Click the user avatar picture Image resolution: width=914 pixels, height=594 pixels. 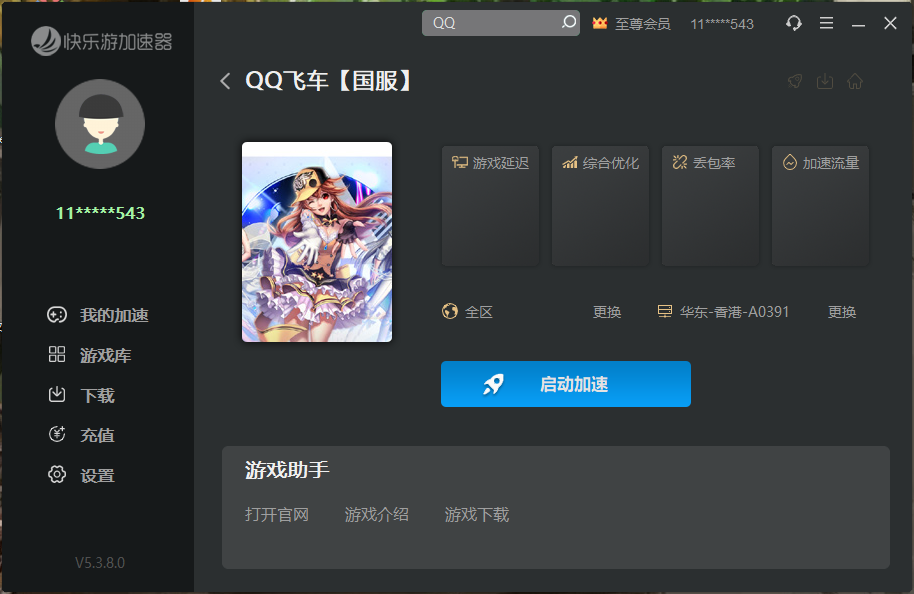[100, 124]
